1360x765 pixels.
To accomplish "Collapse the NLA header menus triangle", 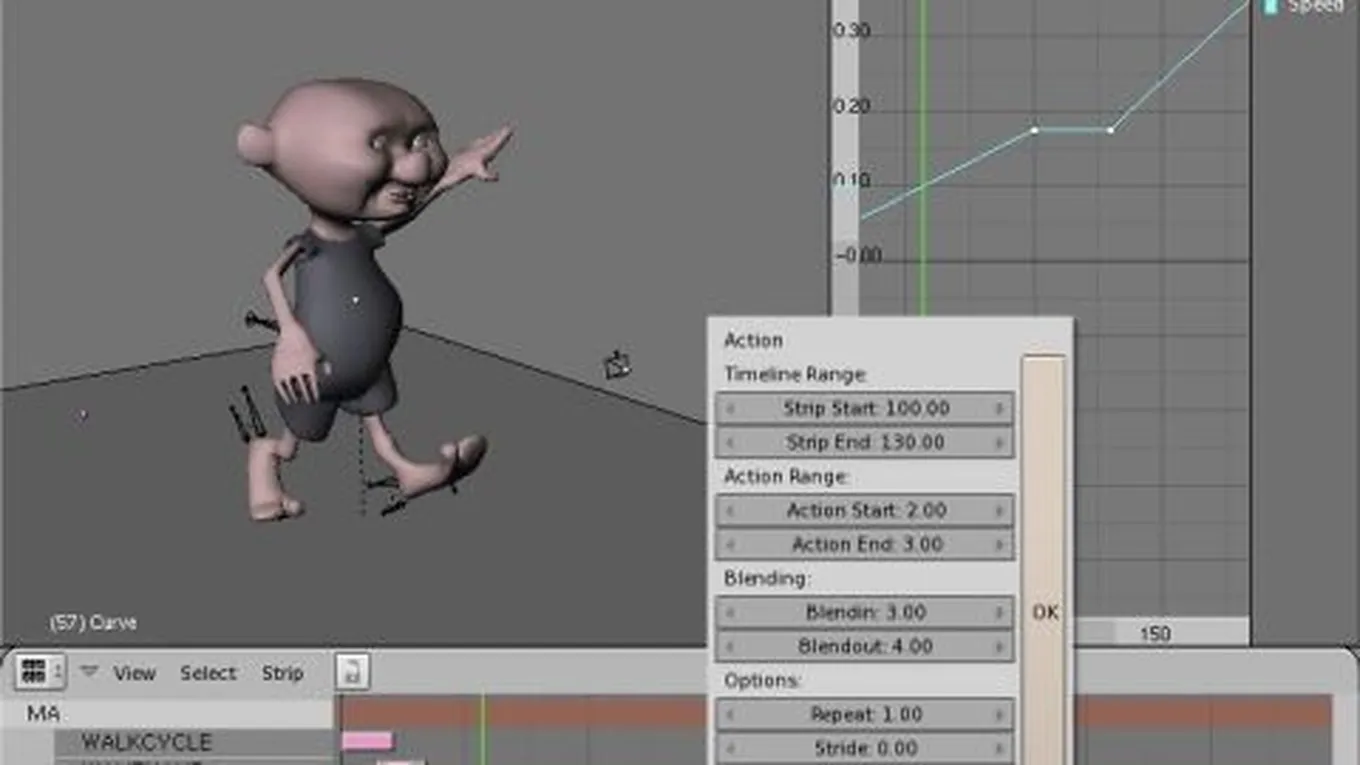I will (x=89, y=671).
